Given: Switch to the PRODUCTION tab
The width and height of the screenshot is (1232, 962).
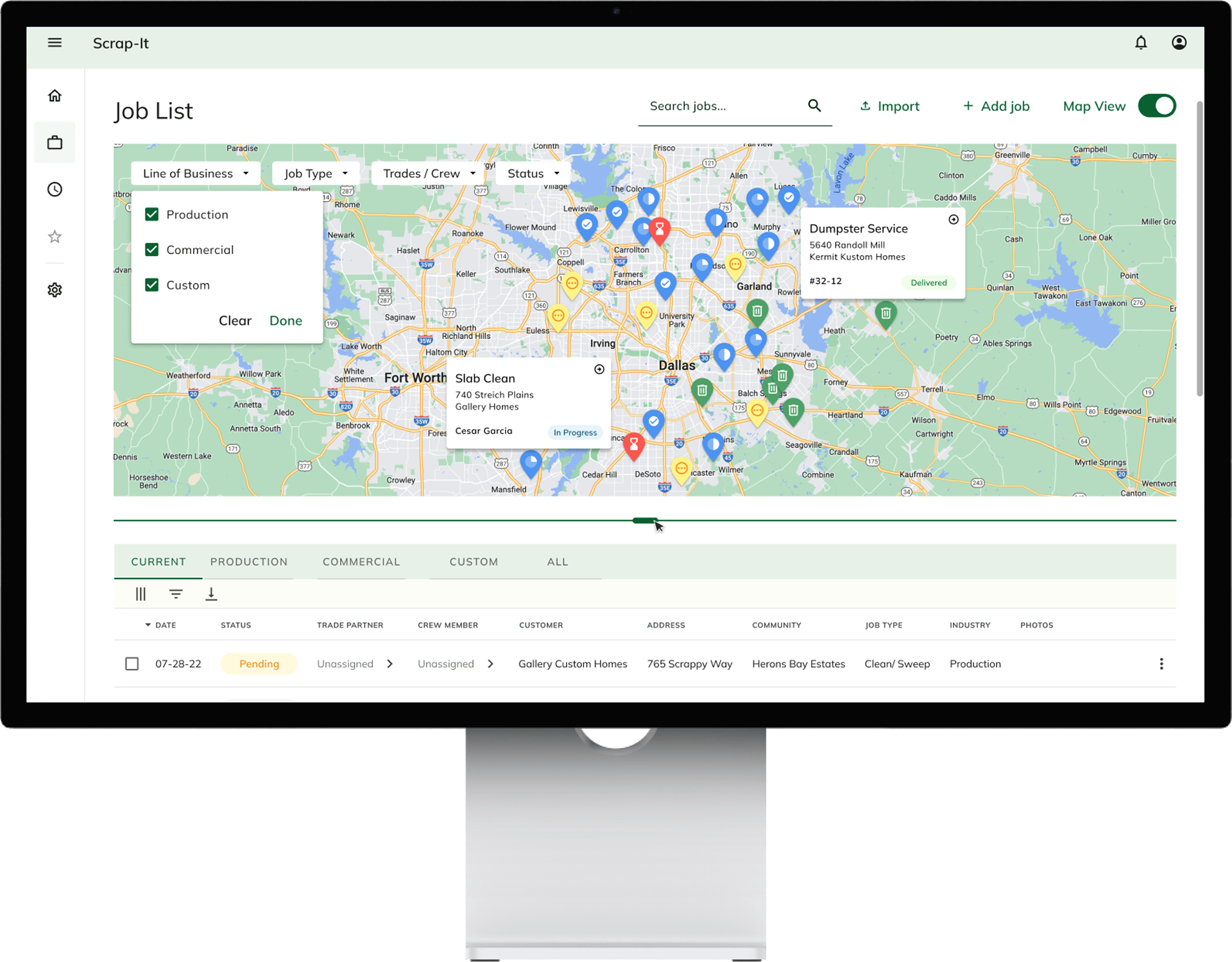Looking at the screenshot, I should click(x=249, y=562).
